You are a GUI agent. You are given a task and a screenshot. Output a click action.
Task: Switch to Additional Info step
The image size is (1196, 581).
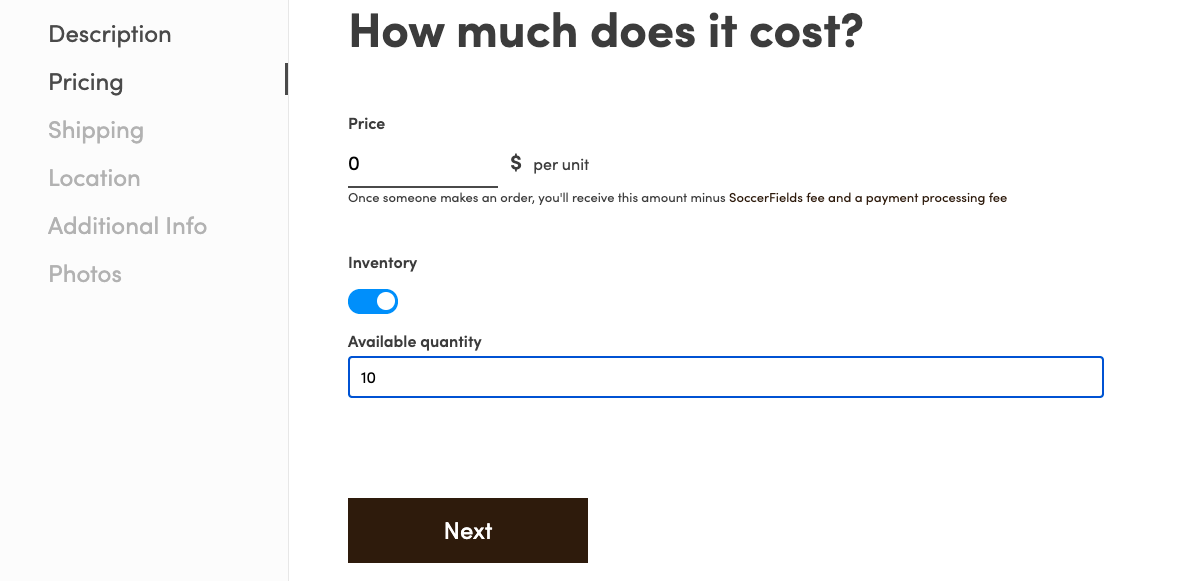coord(127,226)
